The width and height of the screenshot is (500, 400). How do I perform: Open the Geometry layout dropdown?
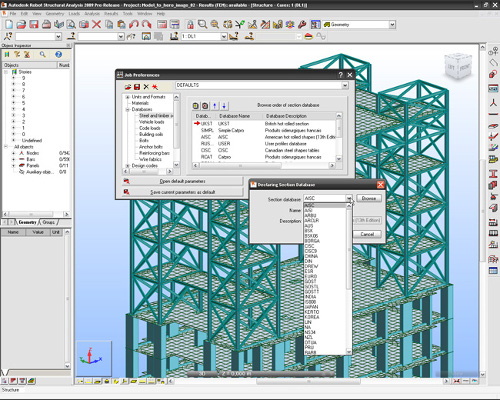pos(392,25)
